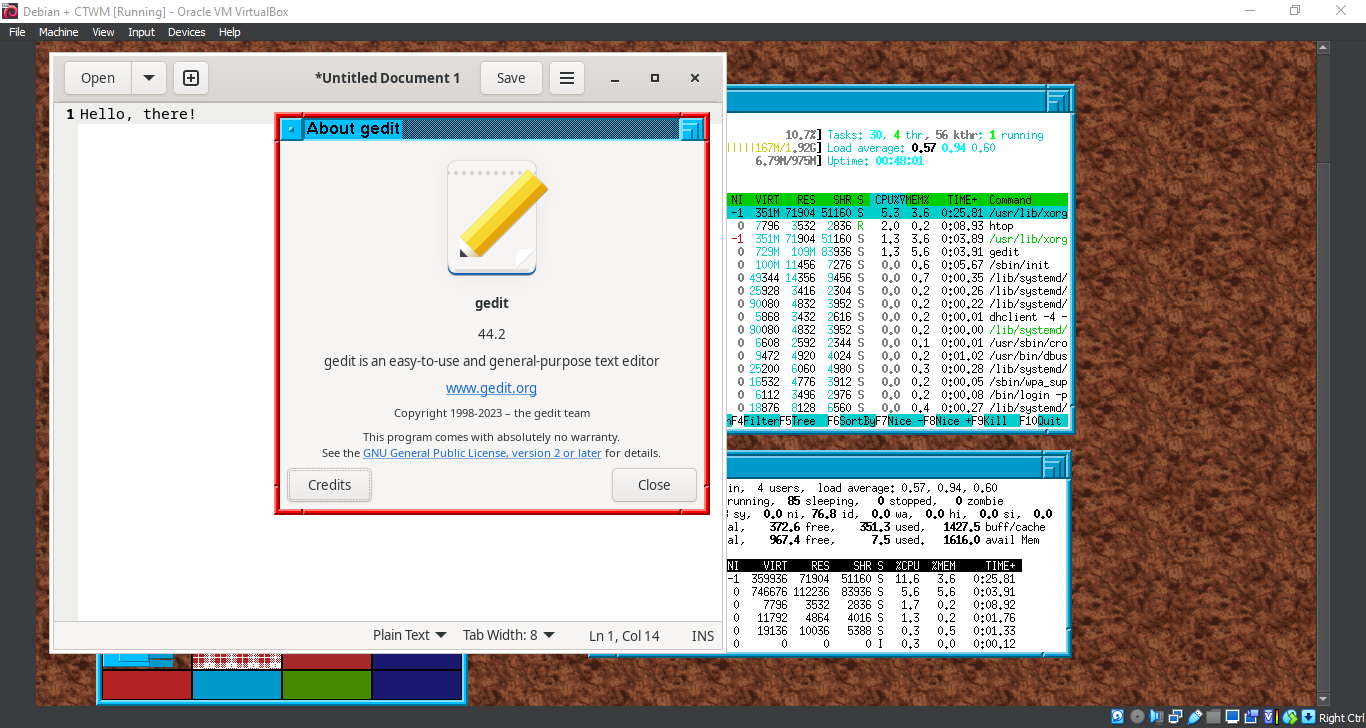The width and height of the screenshot is (1366, 728).
Task: Change Tab Width using its dropdown
Action: [508, 635]
